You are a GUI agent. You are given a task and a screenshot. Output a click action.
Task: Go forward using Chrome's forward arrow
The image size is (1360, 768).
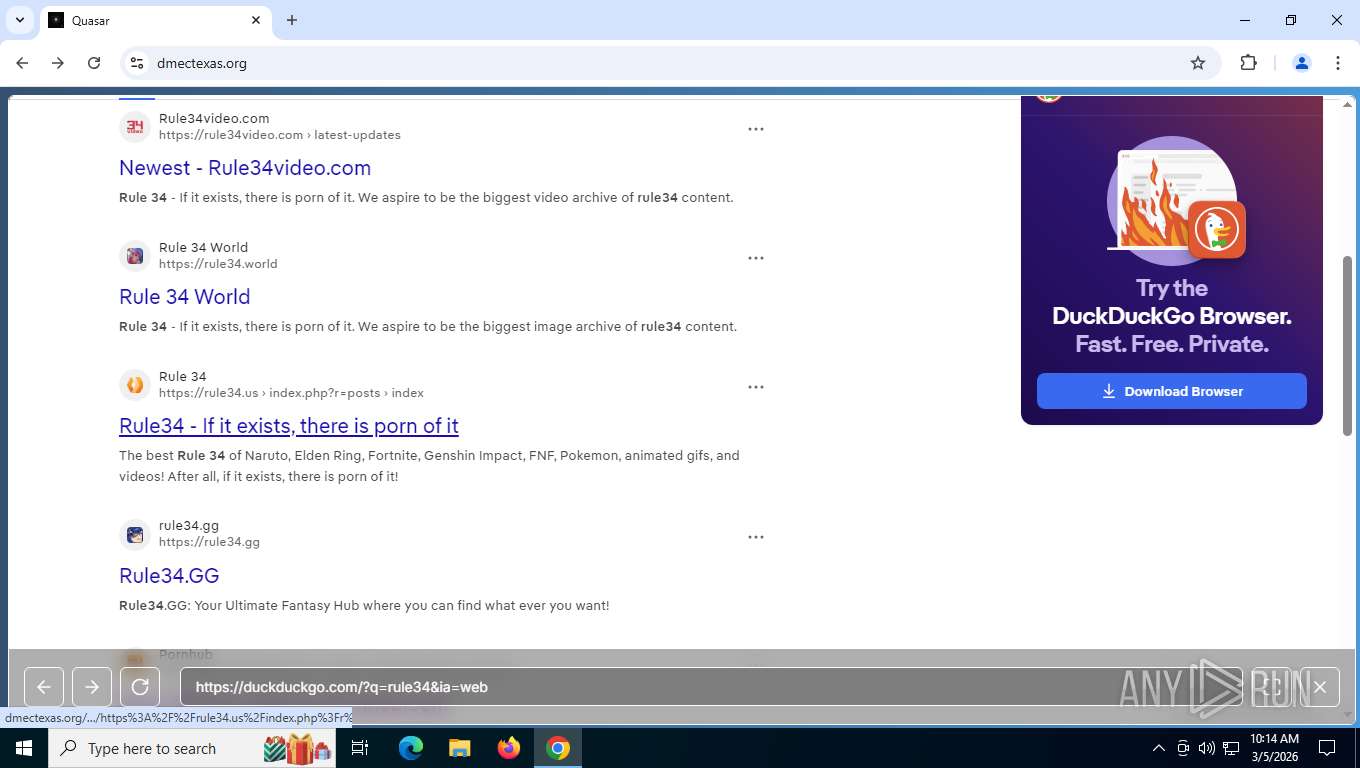[58, 63]
